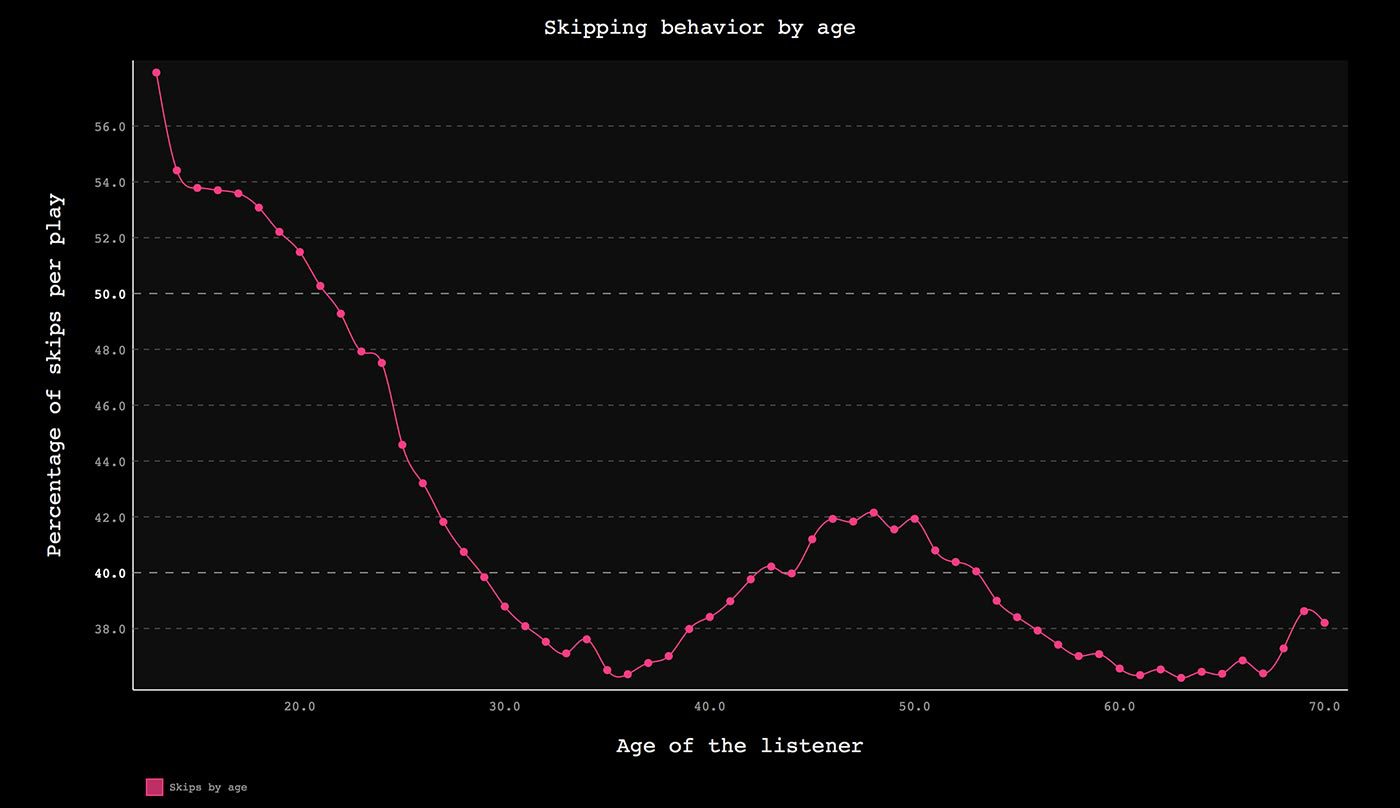Screen dimensions: 1400x808
Task: Select the "40.0" label on the x-axis
Action: [x=710, y=707]
